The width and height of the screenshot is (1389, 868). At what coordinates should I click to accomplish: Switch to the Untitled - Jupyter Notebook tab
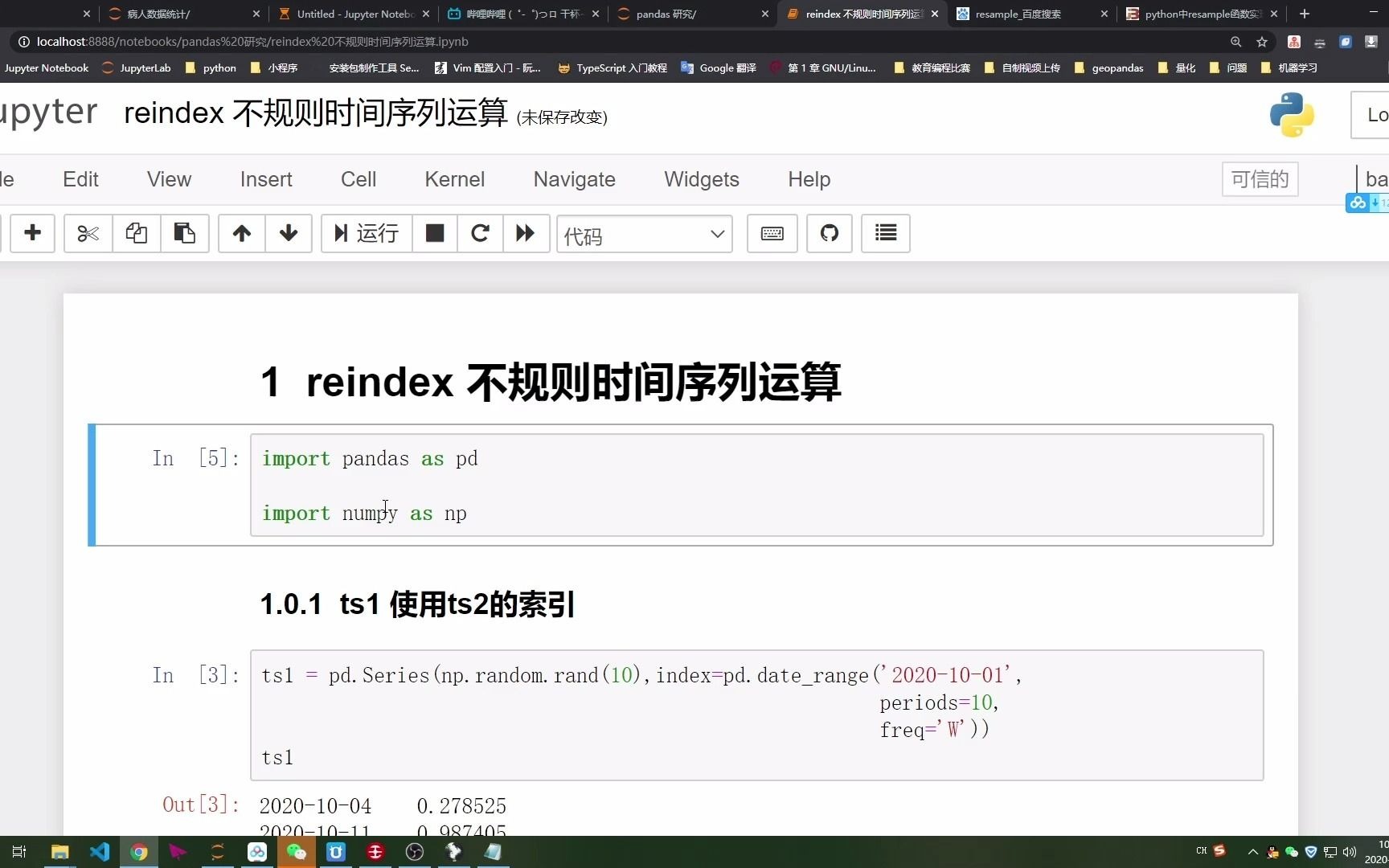(x=354, y=14)
